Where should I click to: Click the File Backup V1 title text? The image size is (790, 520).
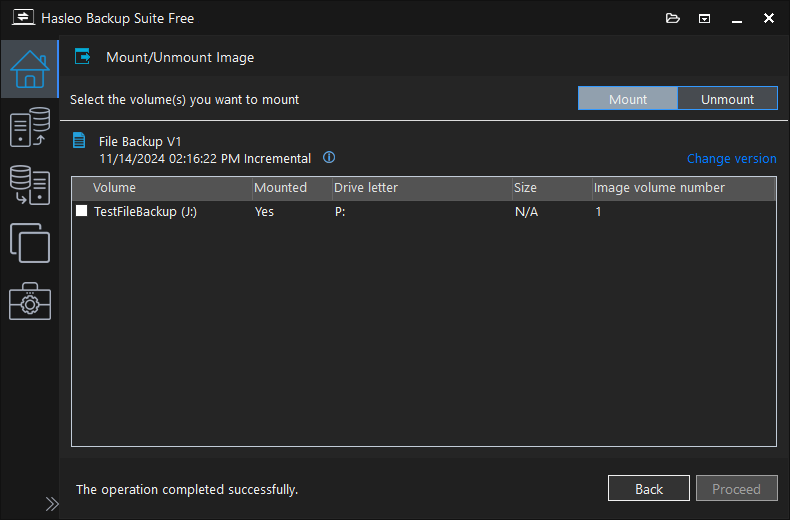click(140, 142)
